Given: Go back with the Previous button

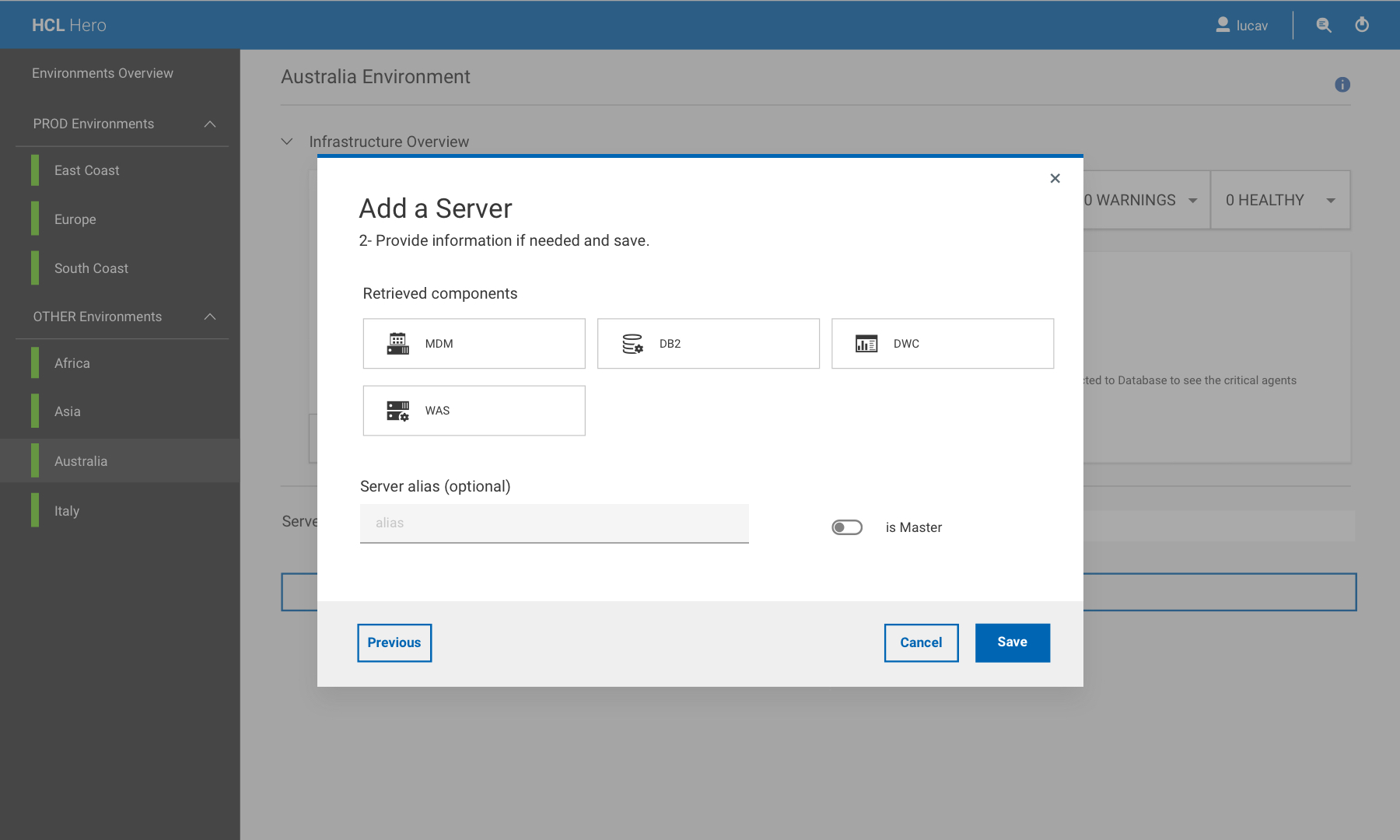Looking at the screenshot, I should pos(394,642).
